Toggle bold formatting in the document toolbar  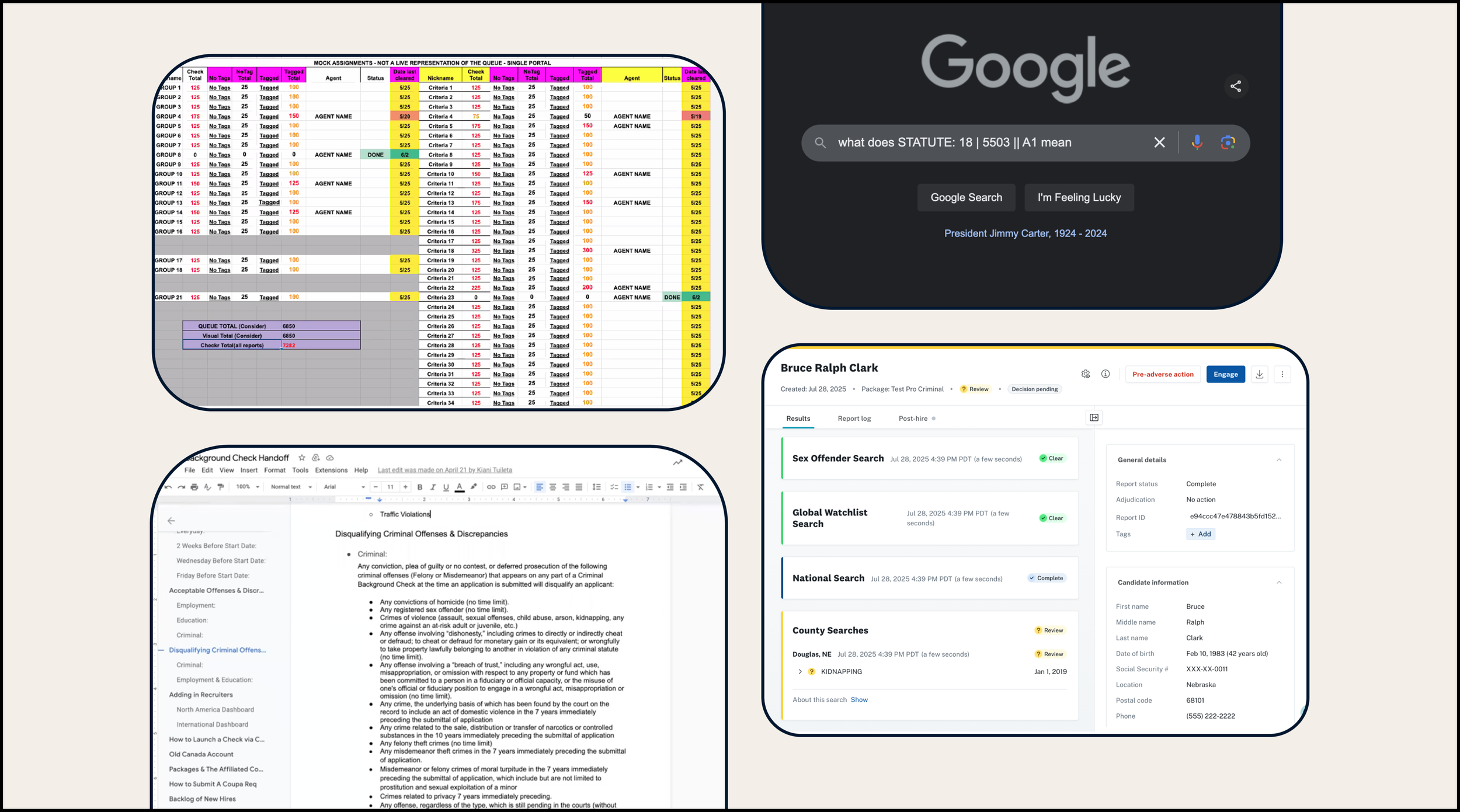[419, 487]
